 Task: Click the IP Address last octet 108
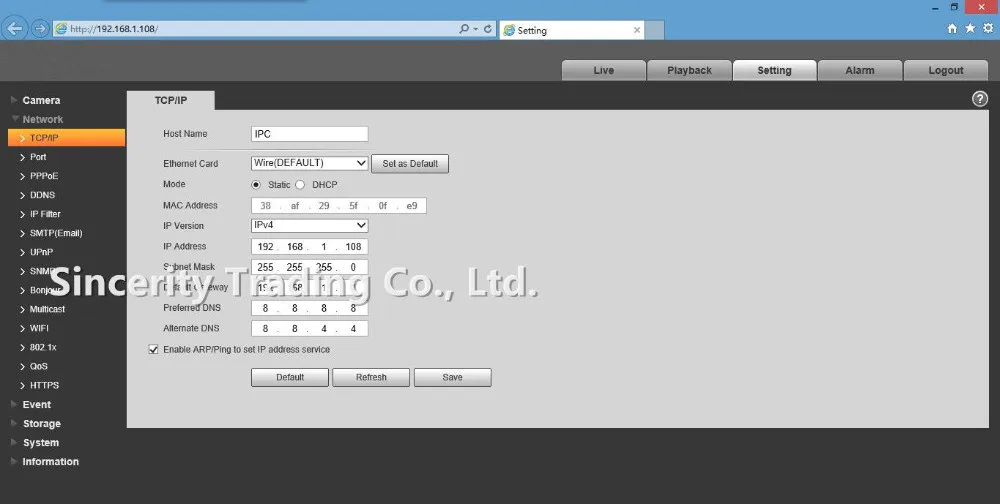(353, 247)
